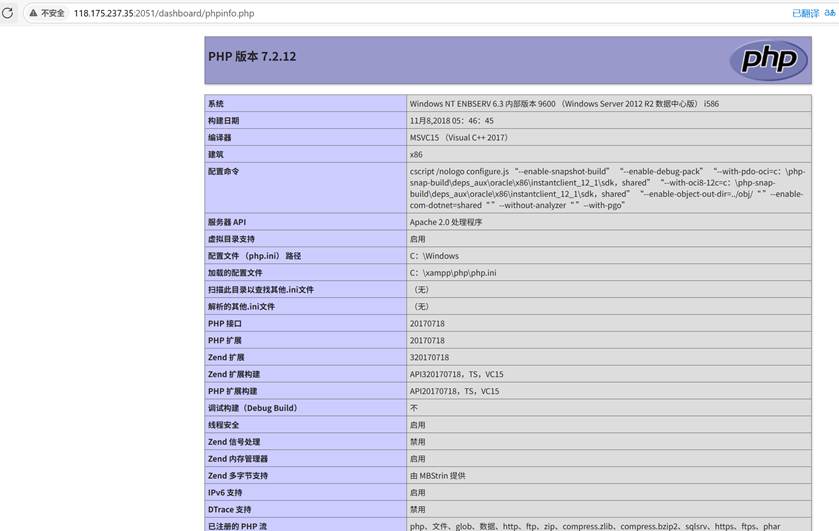Click the PHP 扩展构建 row label
The height and width of the screenshot is (531, 839).
coord(233,391)
